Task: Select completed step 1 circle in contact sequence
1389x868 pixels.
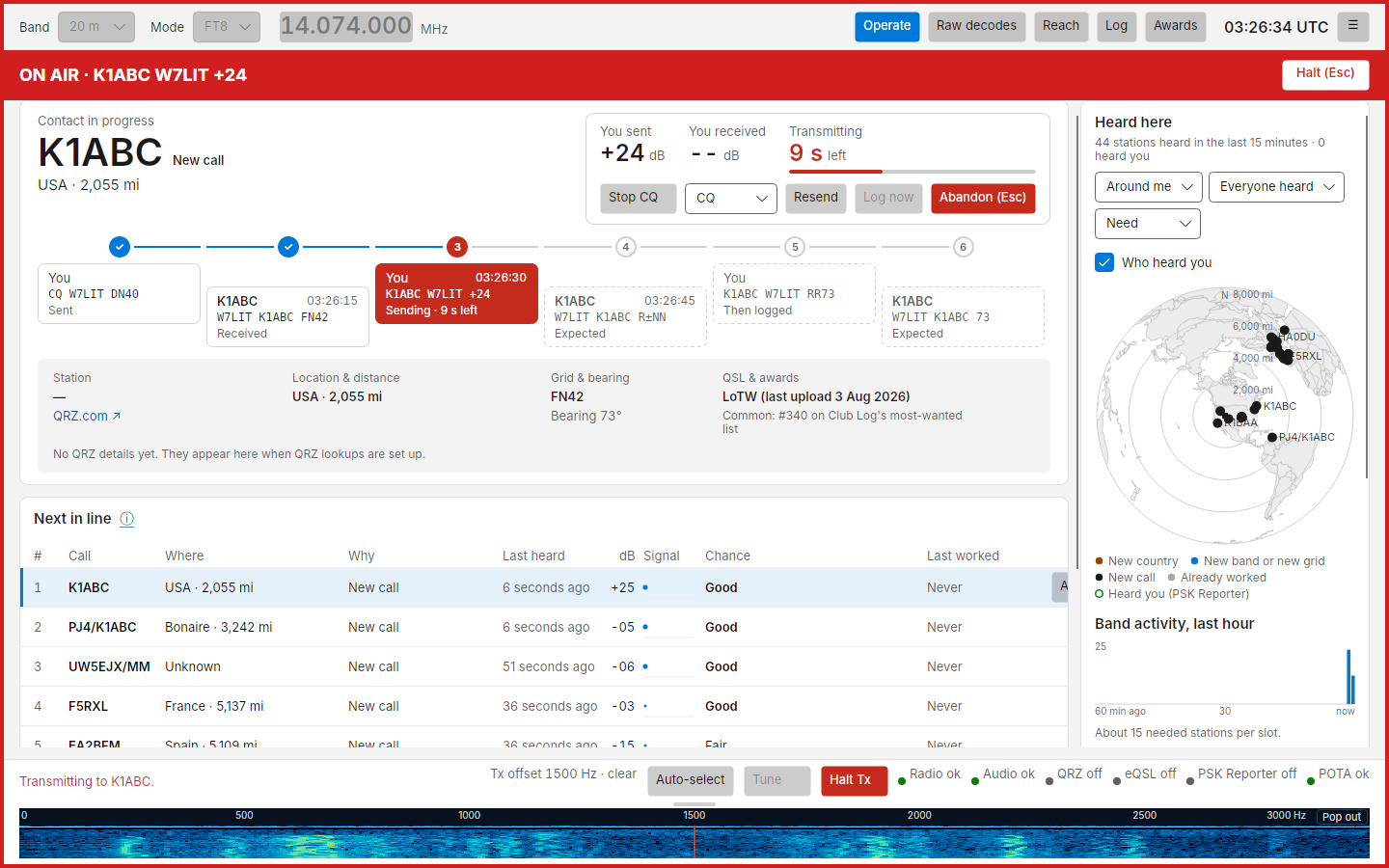Action: point(120,247)
